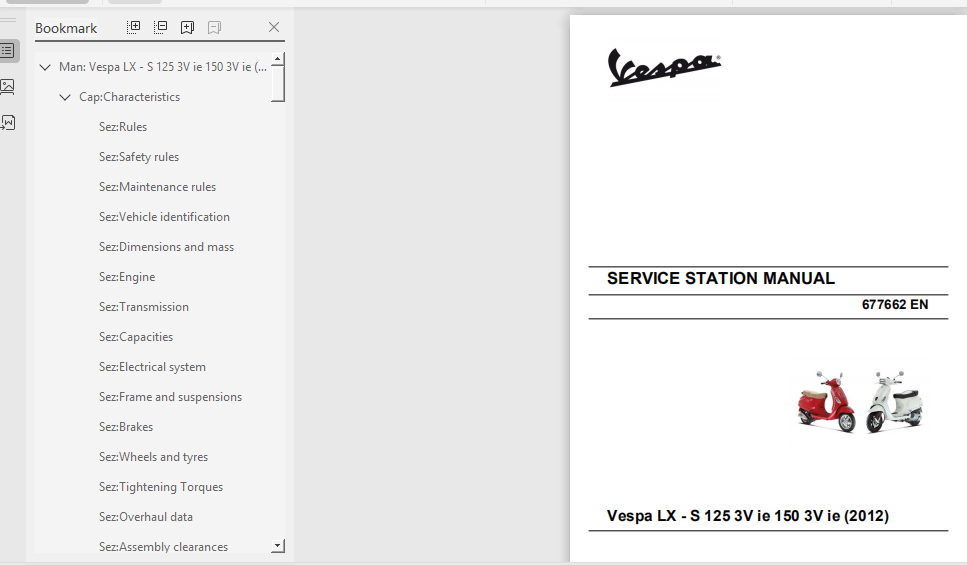
Task: Click the Add Bookmark icon
Action: click(187, 27)
